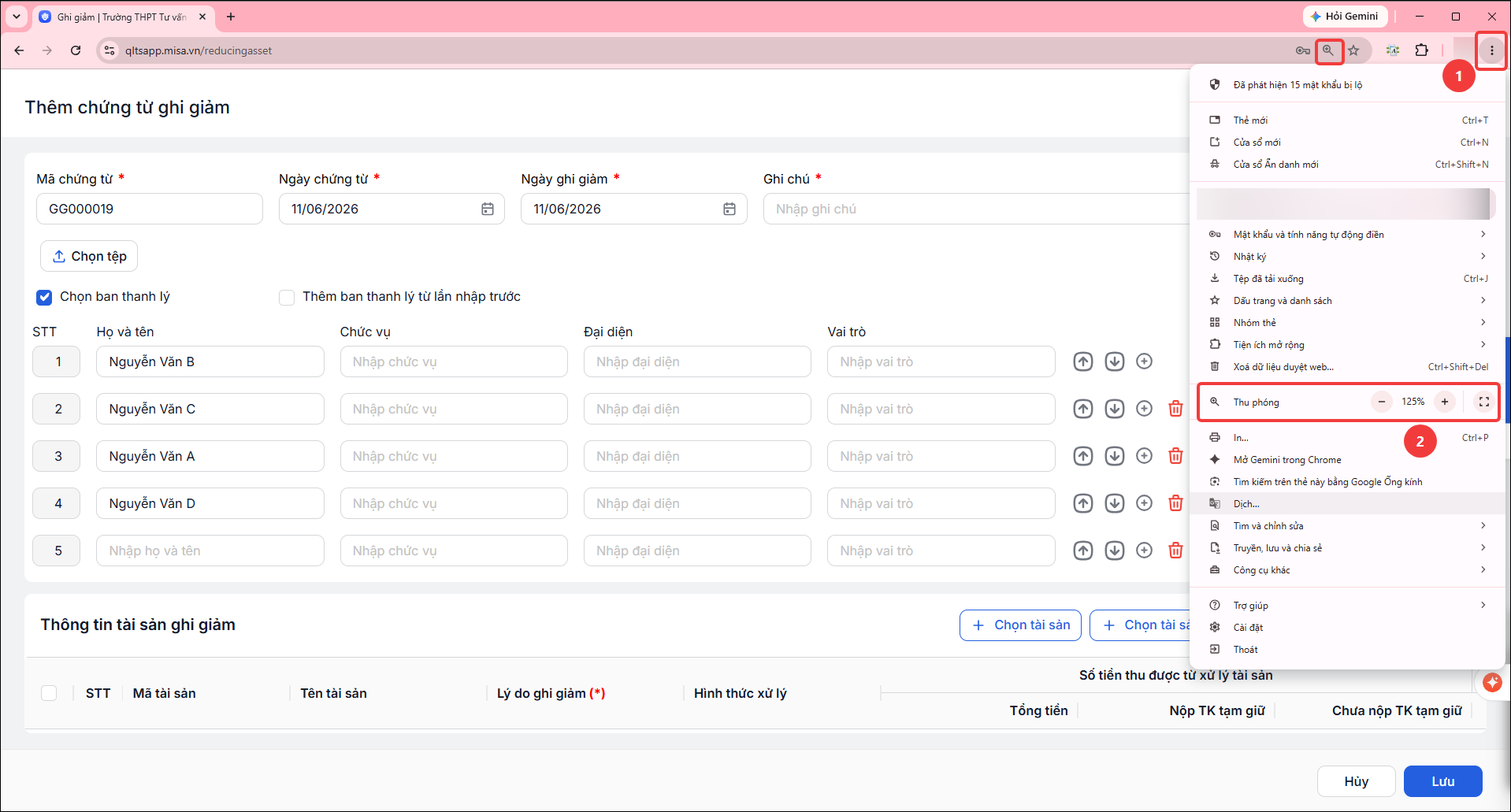The image size is (1511, 812).
Task: Click the password key icon in address bar
Action: click(x=1303, y=50)
